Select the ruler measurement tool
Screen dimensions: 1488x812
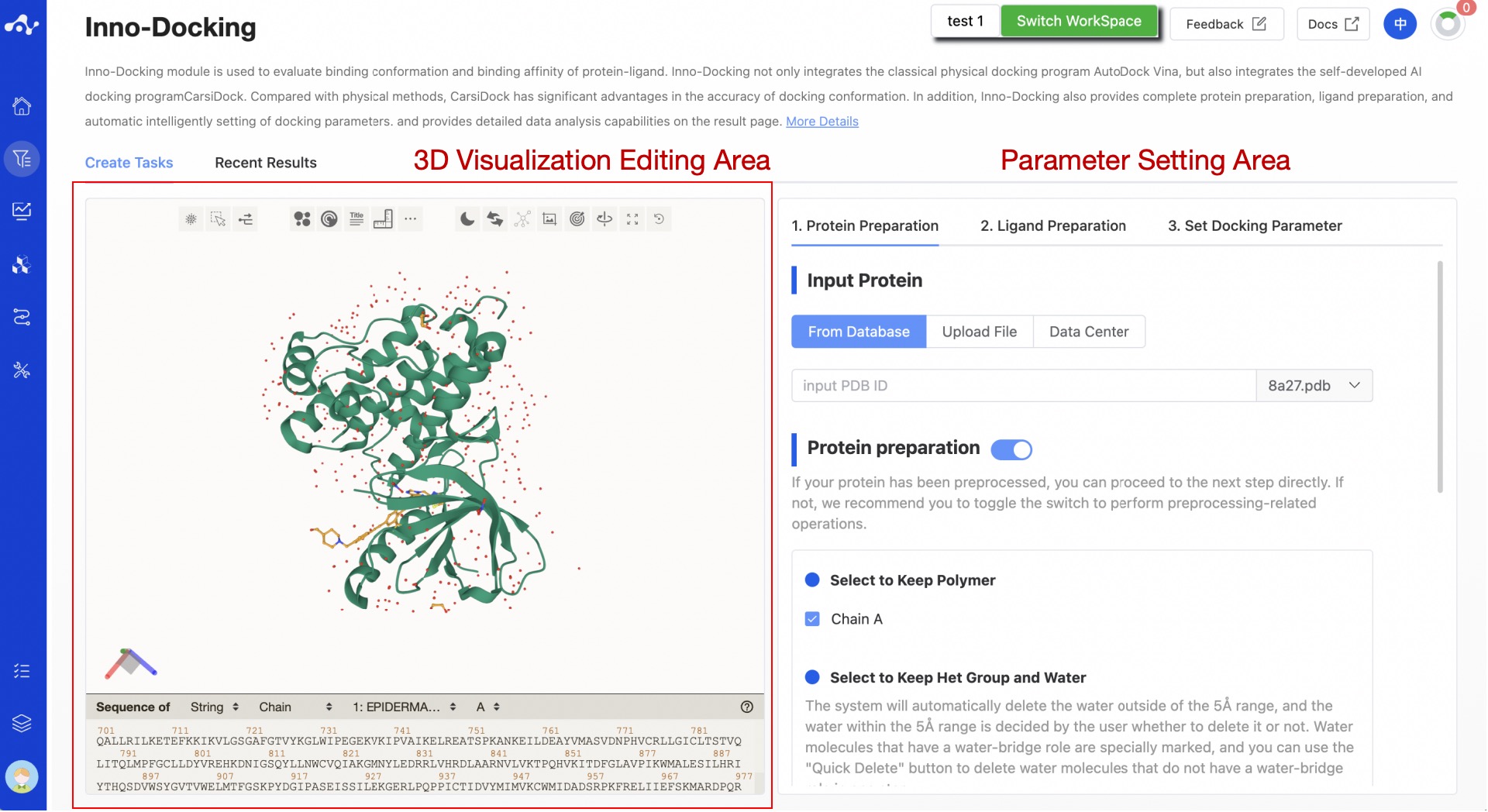pyautogui.click(x=383, y=219)
